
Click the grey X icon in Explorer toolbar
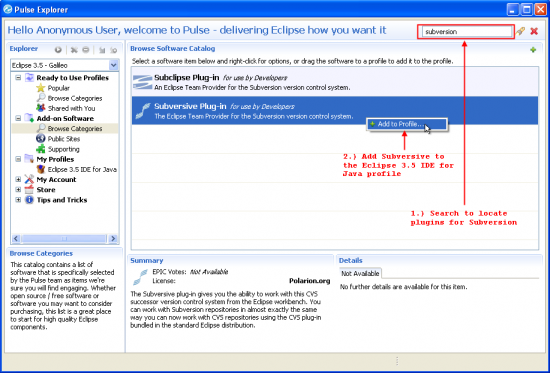pos(74,50)
